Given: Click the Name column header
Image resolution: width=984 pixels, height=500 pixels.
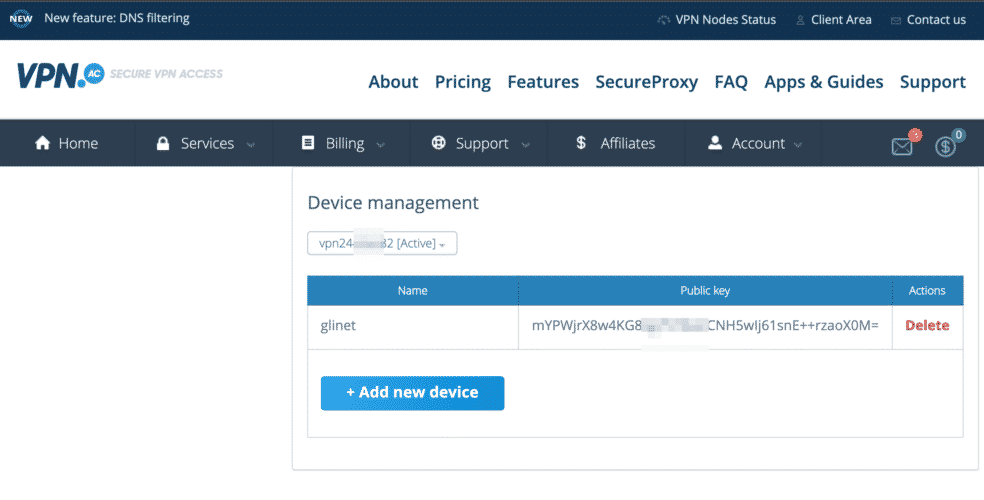Looking at the screenshot, I should click(412, 290).
